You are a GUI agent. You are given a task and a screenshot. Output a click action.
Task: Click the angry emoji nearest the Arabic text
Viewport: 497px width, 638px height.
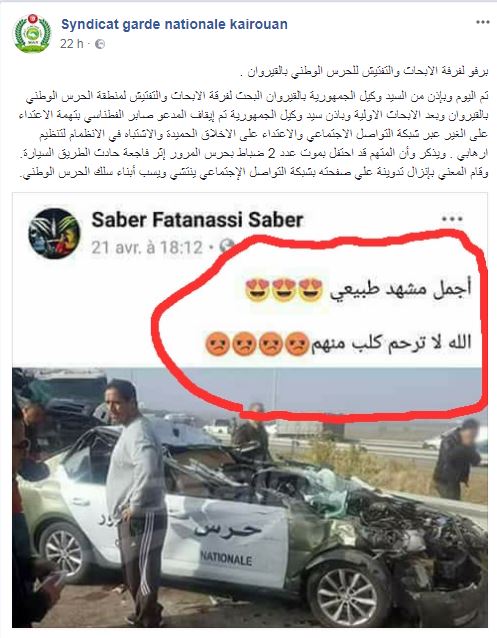click(298, 344)
